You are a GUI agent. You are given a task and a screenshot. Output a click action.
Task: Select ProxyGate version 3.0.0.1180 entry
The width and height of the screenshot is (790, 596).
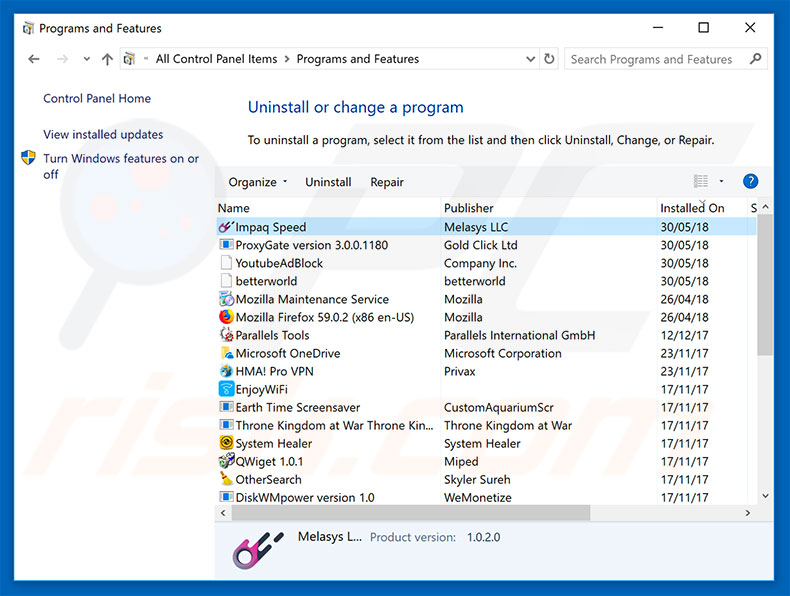pyautogui.click(x=312, y=245)
